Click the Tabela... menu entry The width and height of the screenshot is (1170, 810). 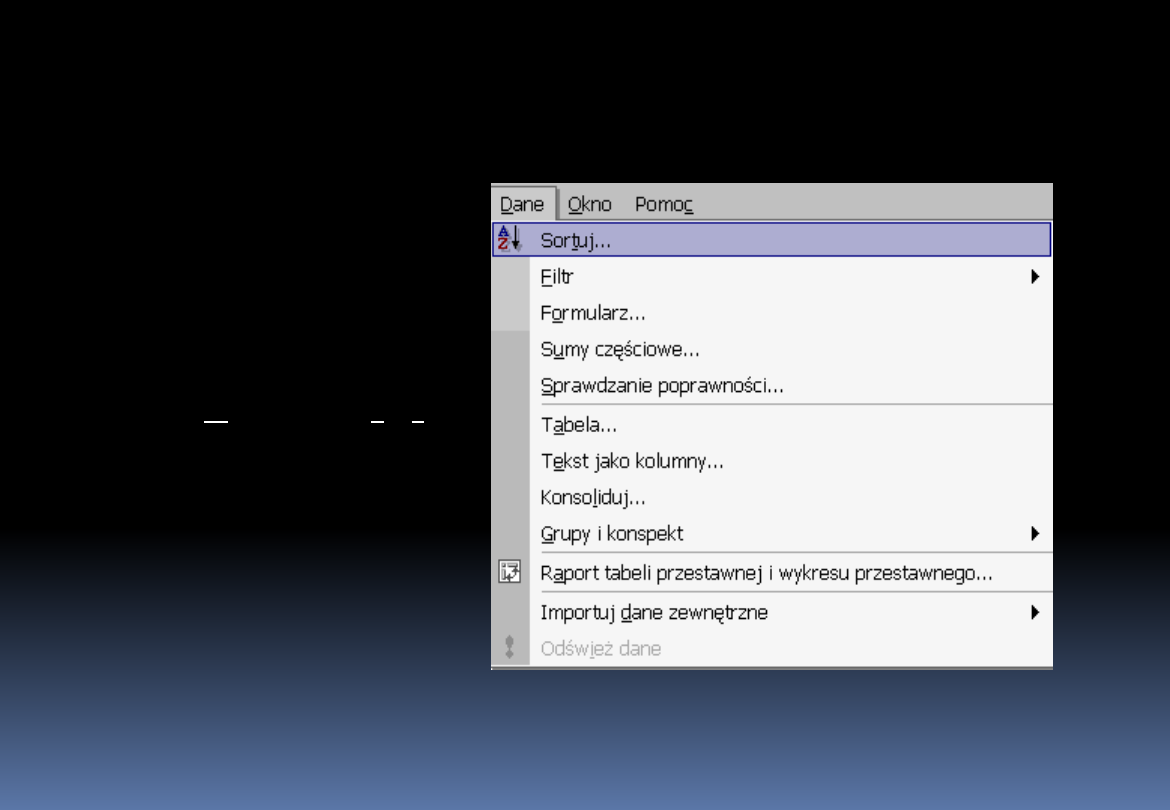click(x=579, y=424)
